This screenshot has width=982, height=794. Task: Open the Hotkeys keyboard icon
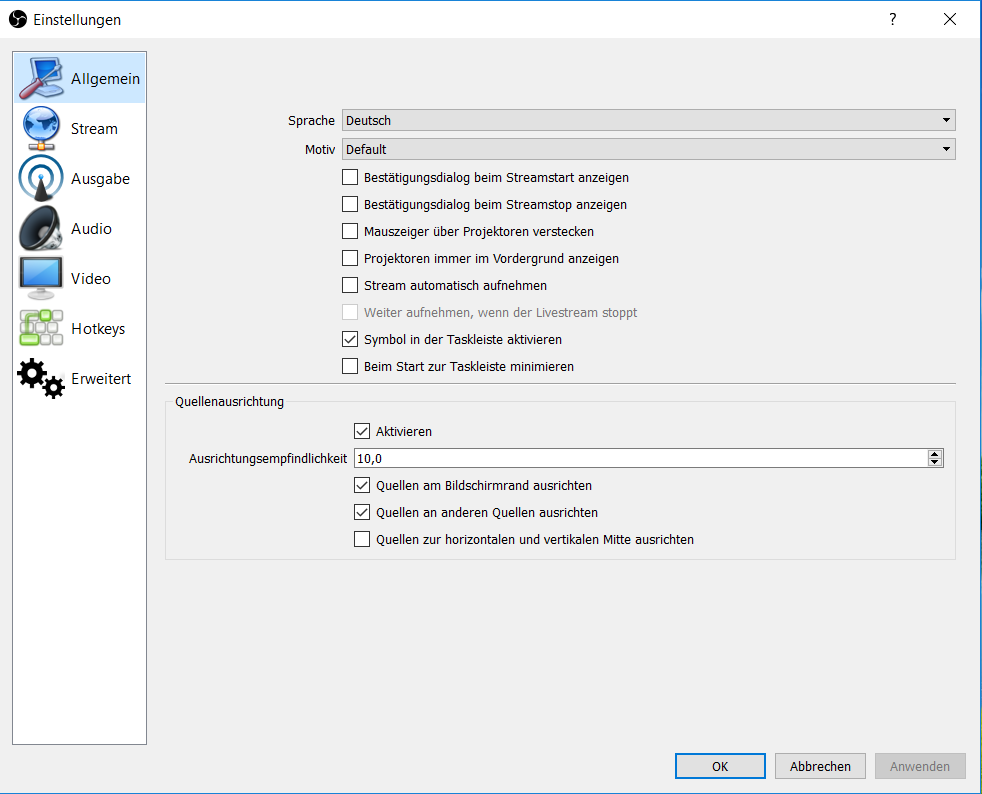tap(41, 328)
